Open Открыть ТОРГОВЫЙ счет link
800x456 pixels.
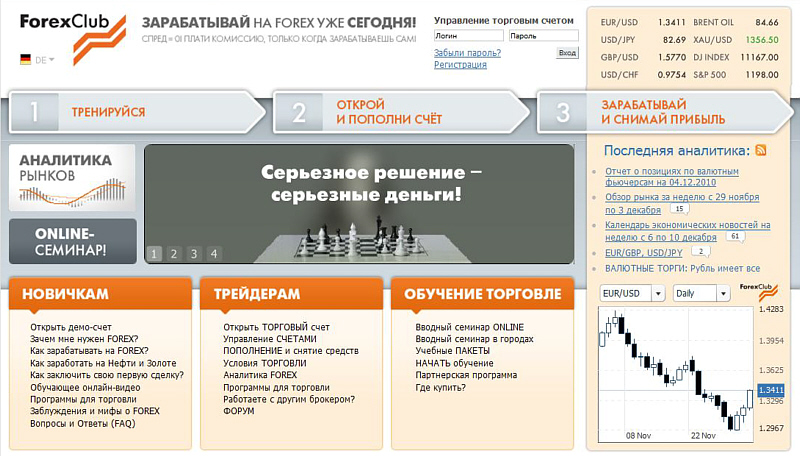[277, 327]
